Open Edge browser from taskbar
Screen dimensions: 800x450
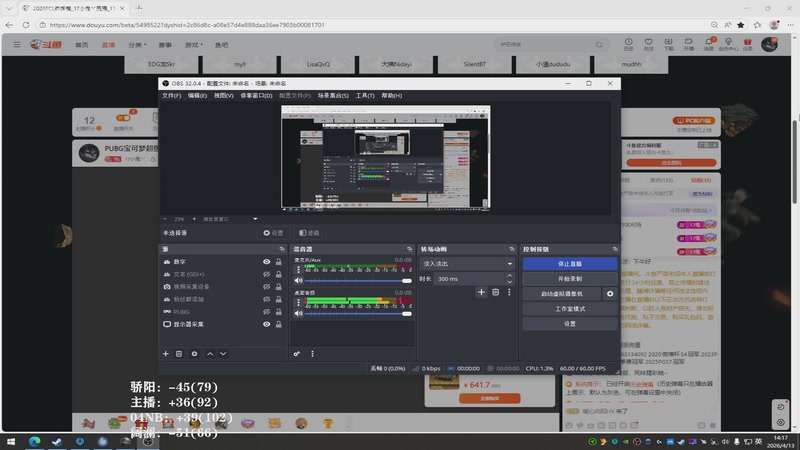[x=34, y=441]
